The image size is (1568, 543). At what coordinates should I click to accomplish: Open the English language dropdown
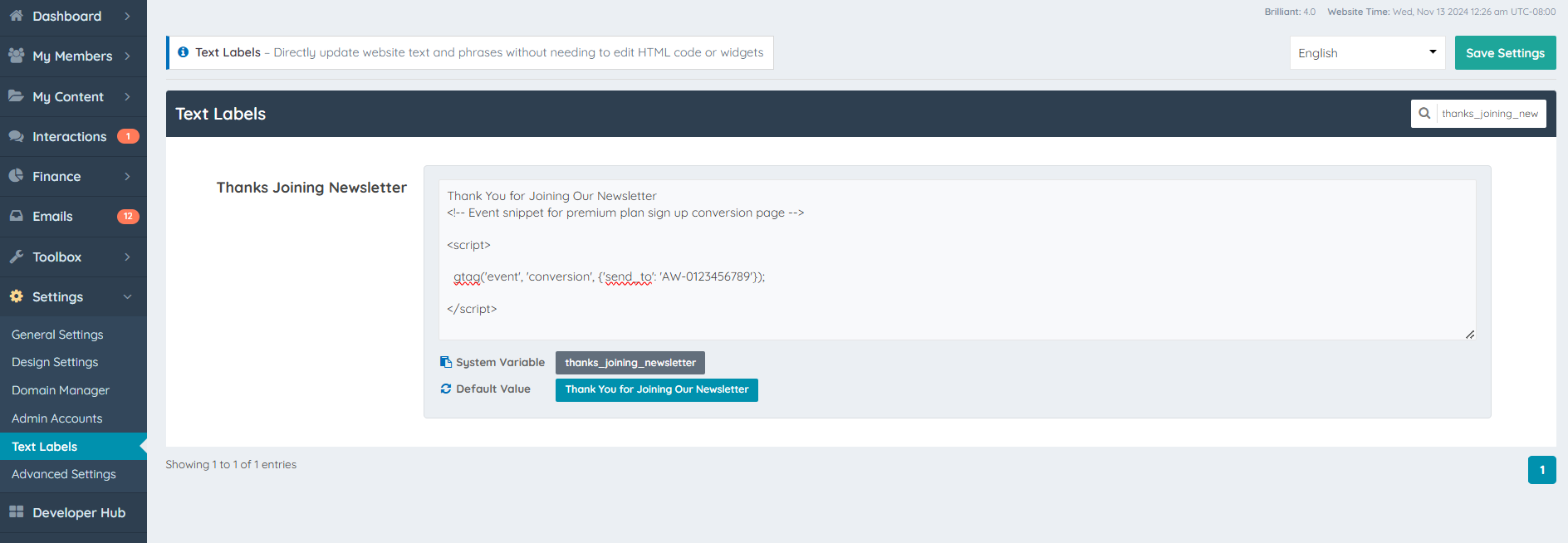(x=1367, y=52)
